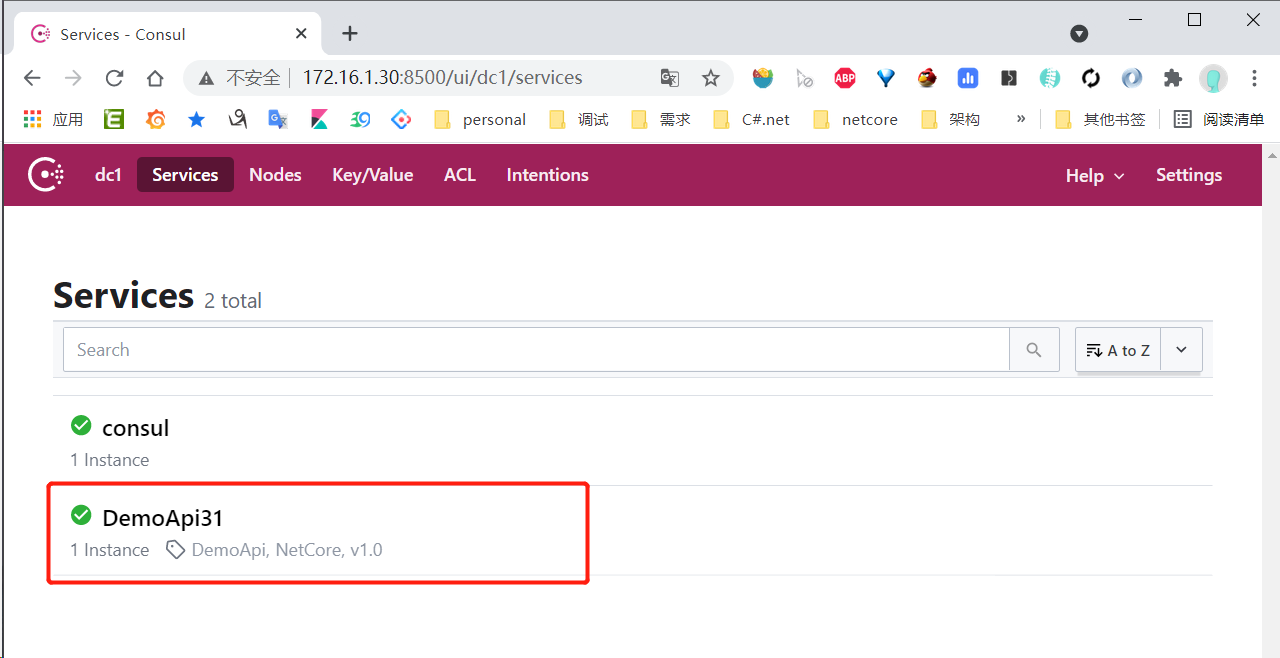Open the consul service
Image resolution: width=1280 pixels, height=658 pixels.
point(136,428)
